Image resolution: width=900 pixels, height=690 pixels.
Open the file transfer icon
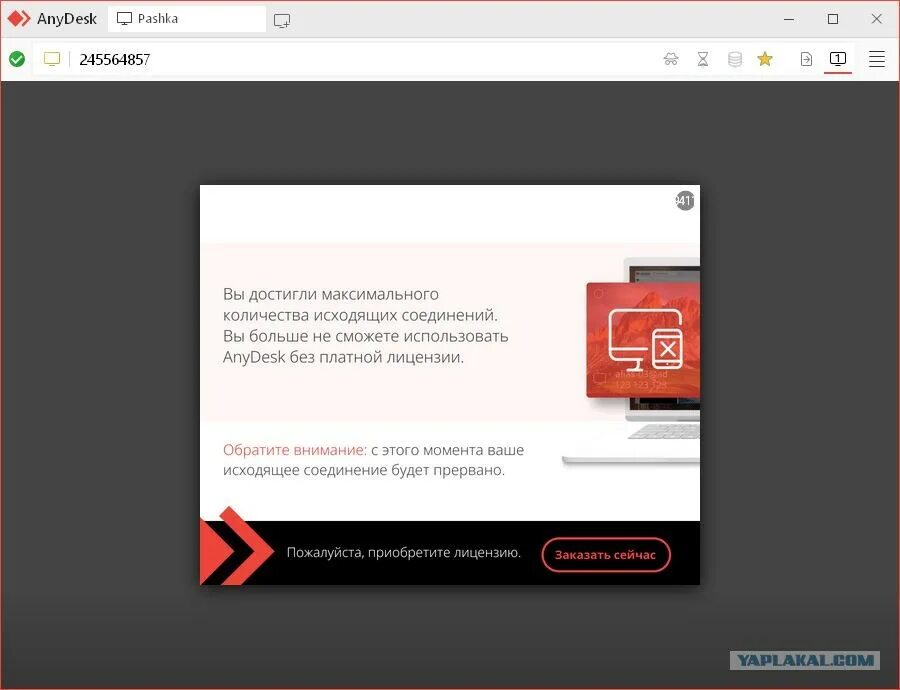coord(806,59)
